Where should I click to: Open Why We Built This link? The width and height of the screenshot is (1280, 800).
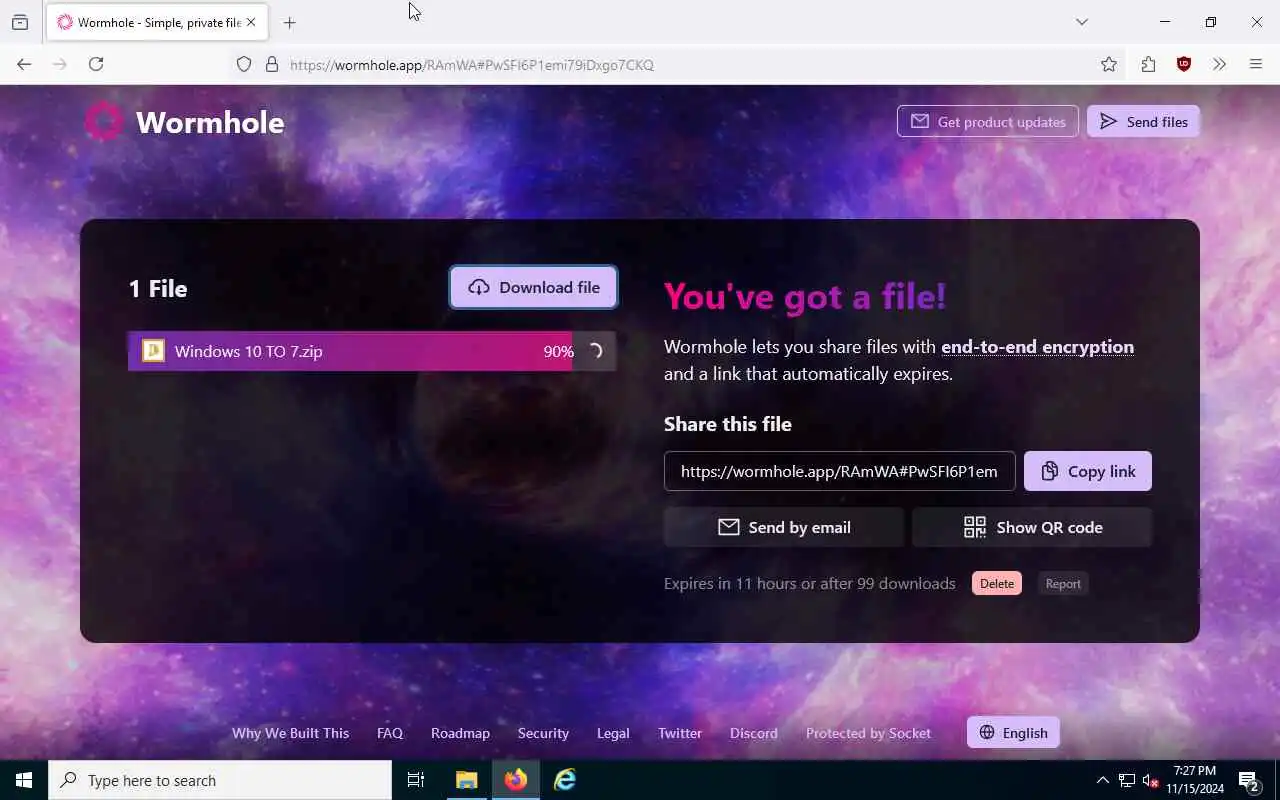coord(290,733)
